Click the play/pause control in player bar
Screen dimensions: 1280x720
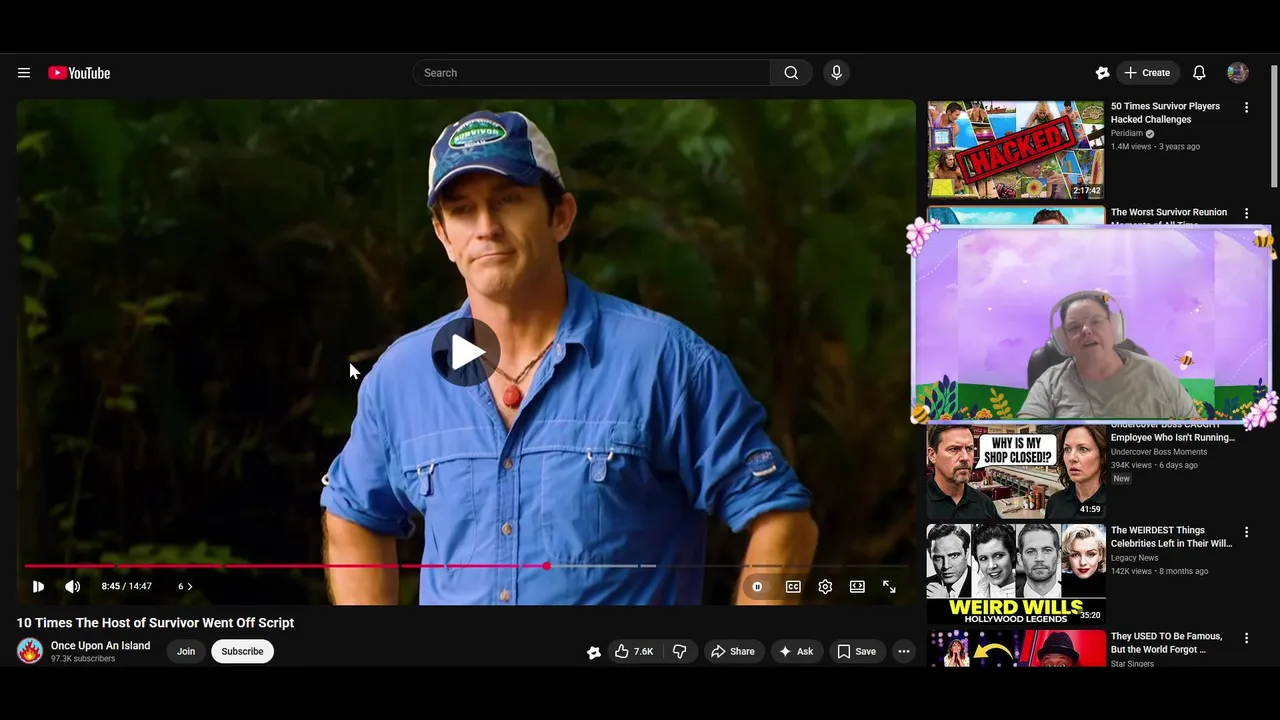pos(38,587)
